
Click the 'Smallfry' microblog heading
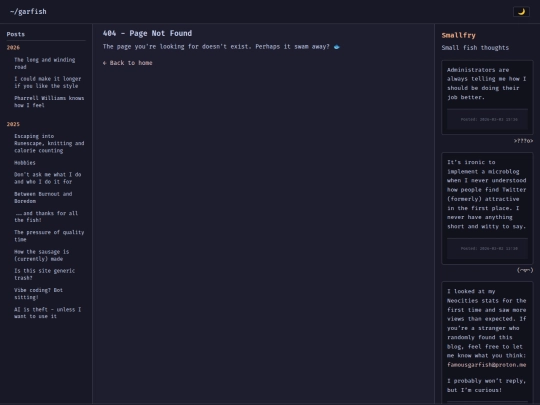point(458,35)
